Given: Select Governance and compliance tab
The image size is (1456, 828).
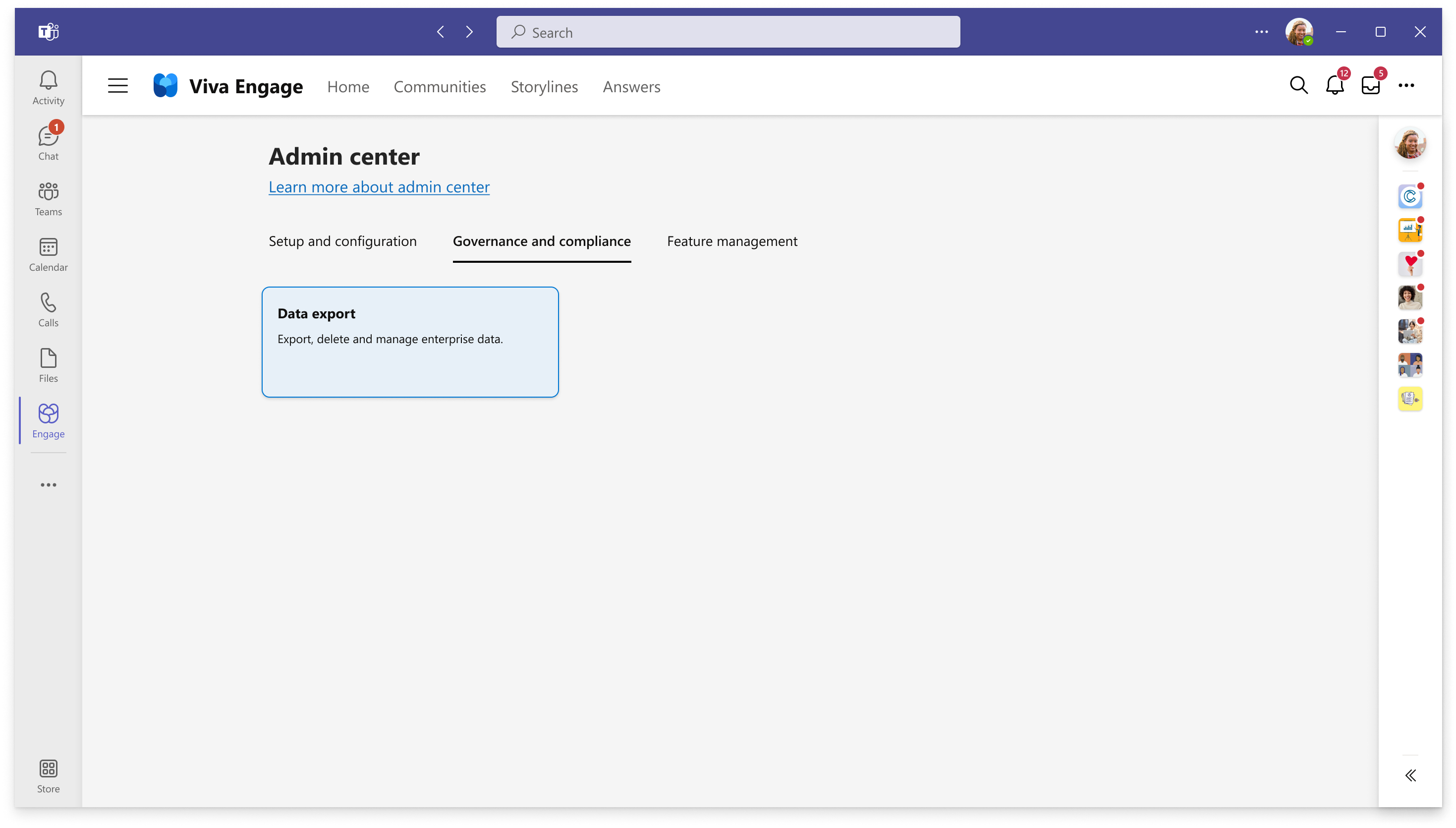Looking at the screenshot, I should 542,240.
